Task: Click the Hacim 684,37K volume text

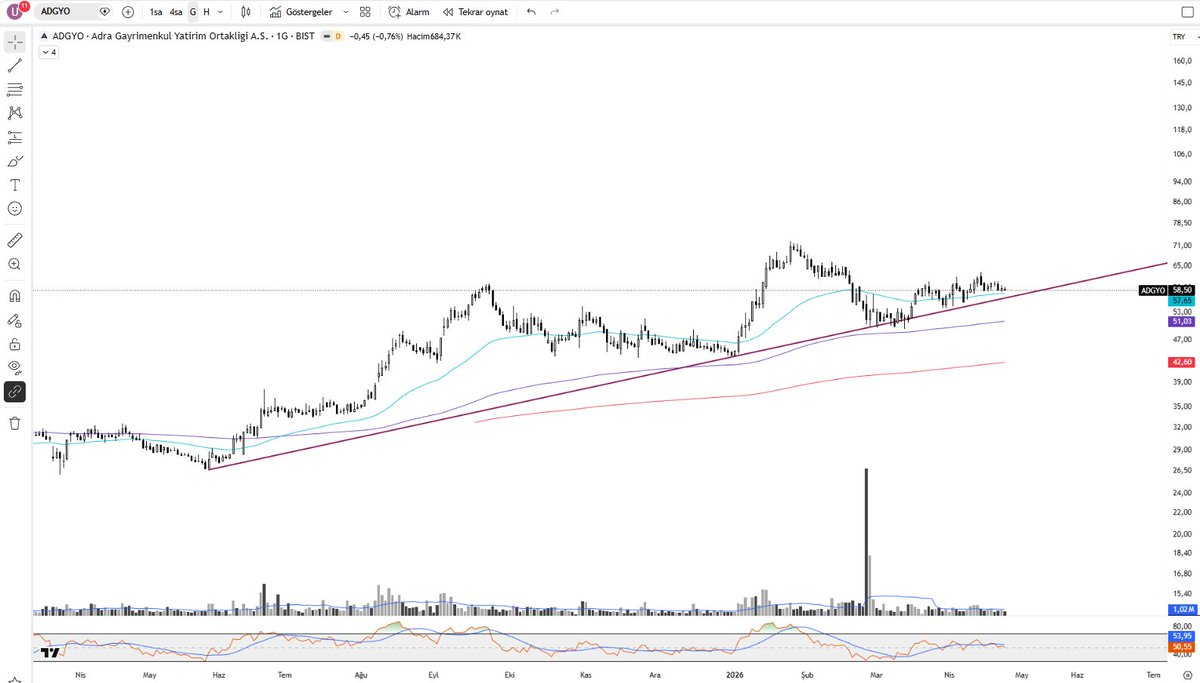Action: tap(432, 36)
